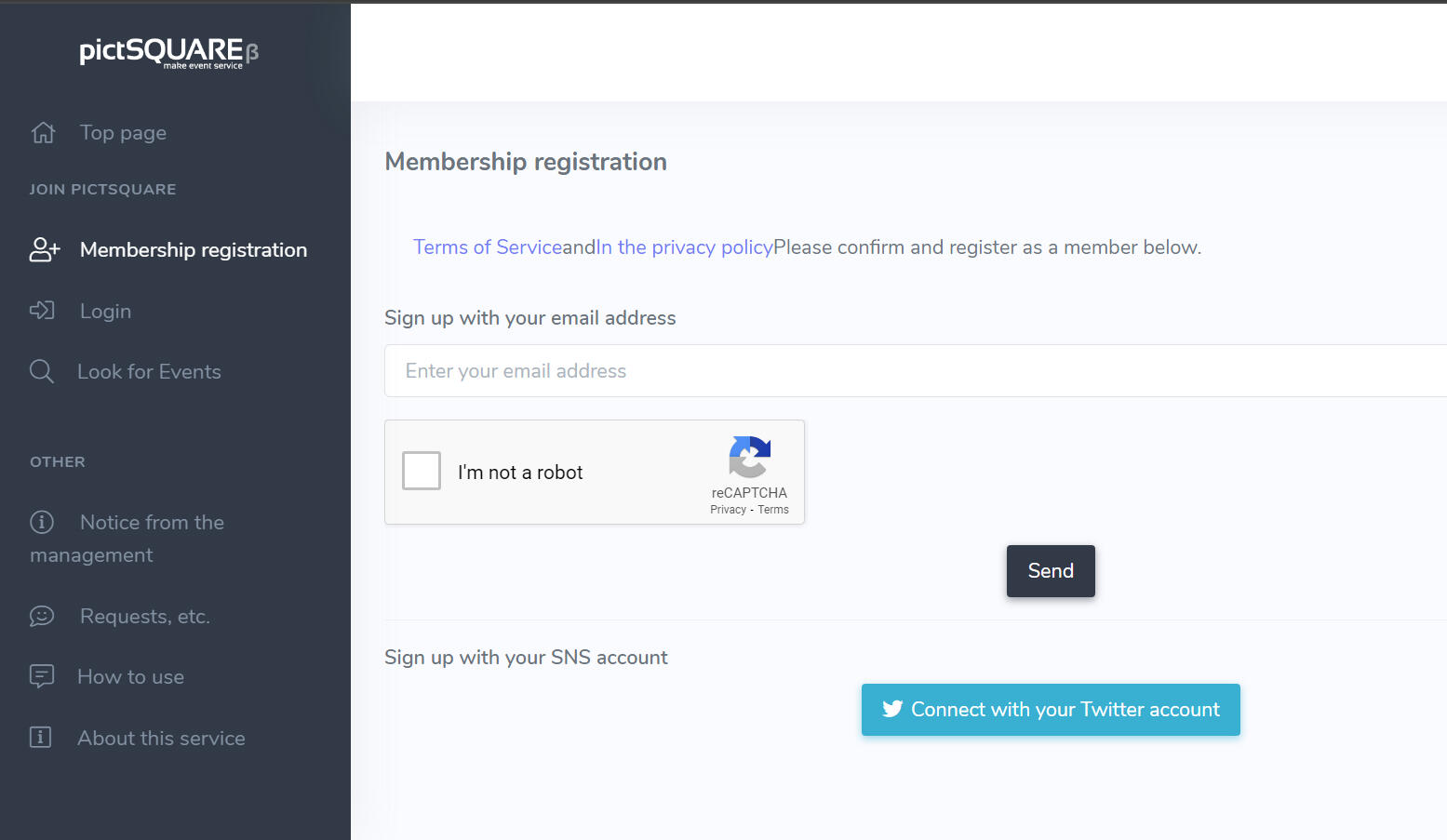Click the Login arrow icon in sidebar

pyautogui.click(x=42, y=311)
